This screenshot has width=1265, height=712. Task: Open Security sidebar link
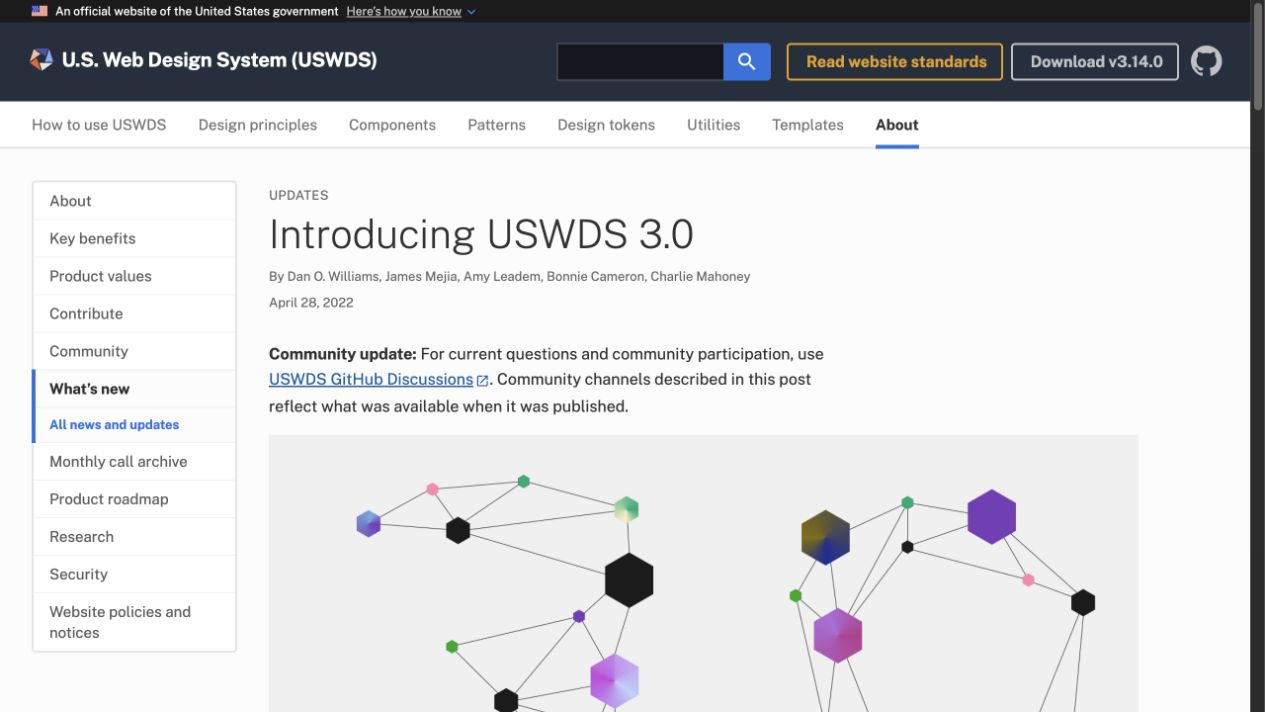(x=134, y=574)
